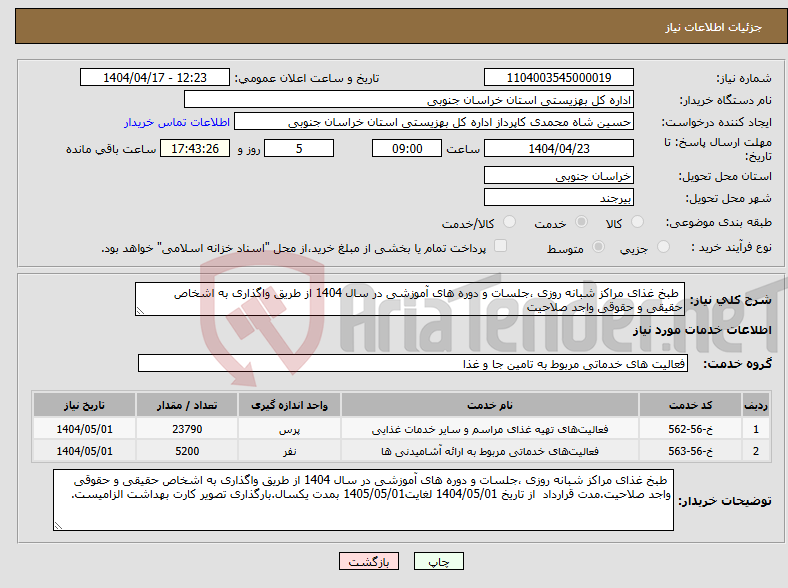The width and height of the screenshot is (788, 588).
Task: Click service code خ-56-562 cell
Action: pos(691,429)
